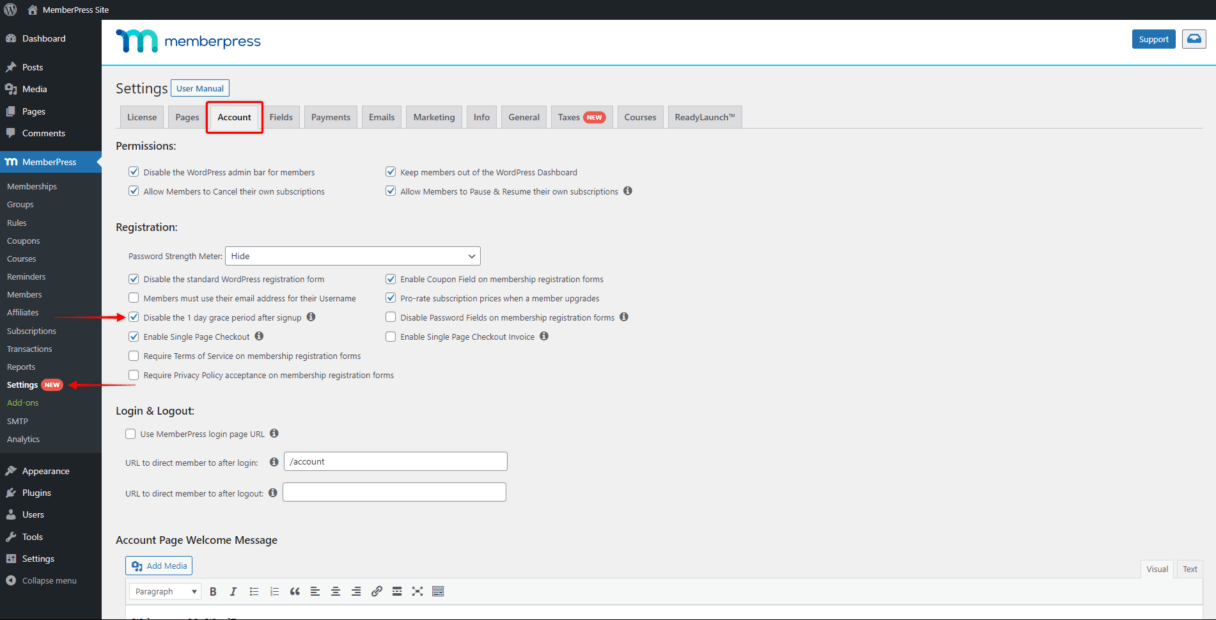The image size is (1216, 620).
Task: Check Use MemberPress login page URL
Action: [130, 434]
